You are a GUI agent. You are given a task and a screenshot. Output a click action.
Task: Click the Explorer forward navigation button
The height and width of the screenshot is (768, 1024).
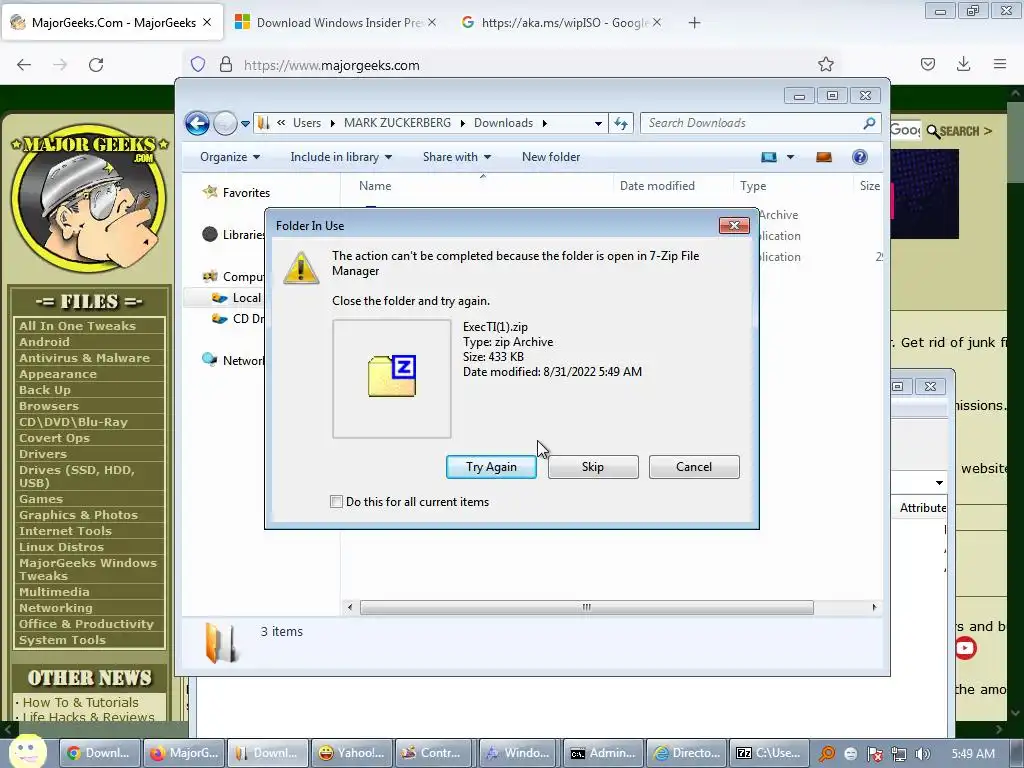(x=225, y=123)
